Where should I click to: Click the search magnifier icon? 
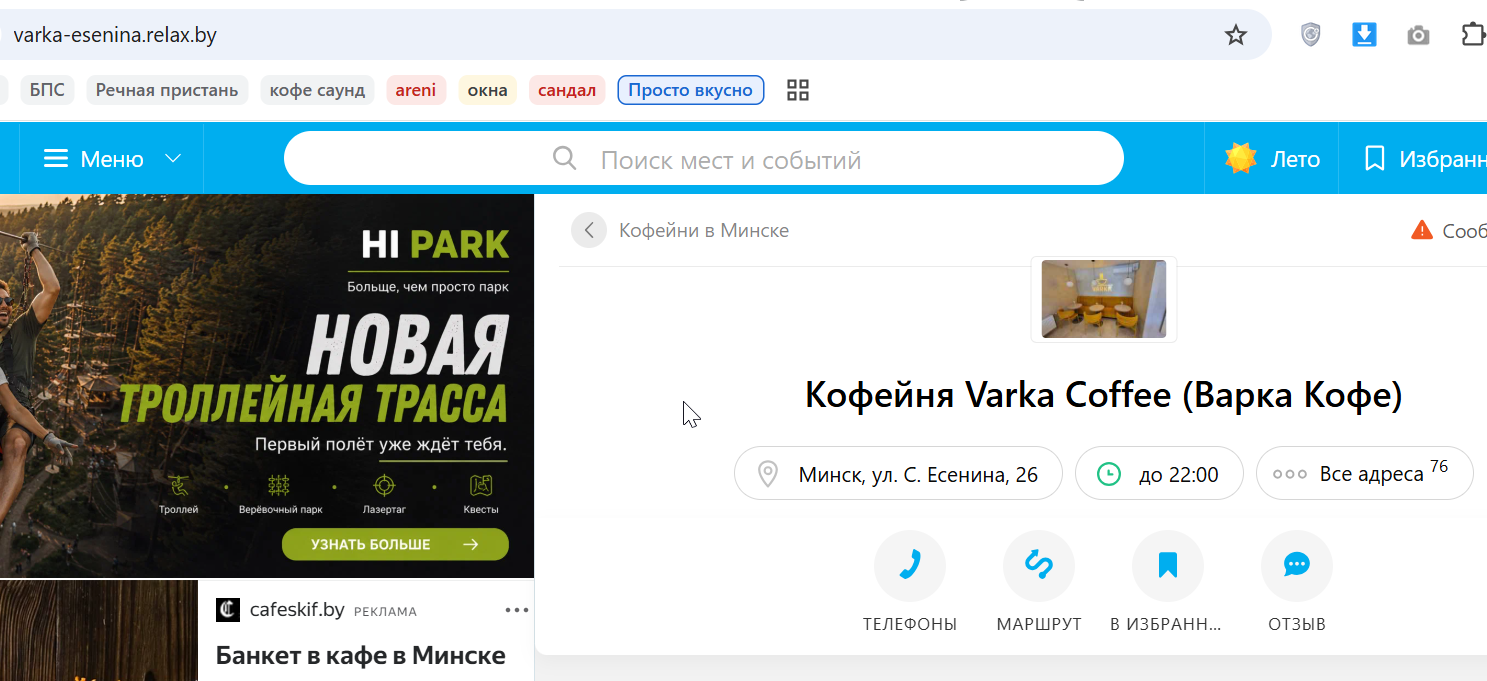click(x=565, y=158)
